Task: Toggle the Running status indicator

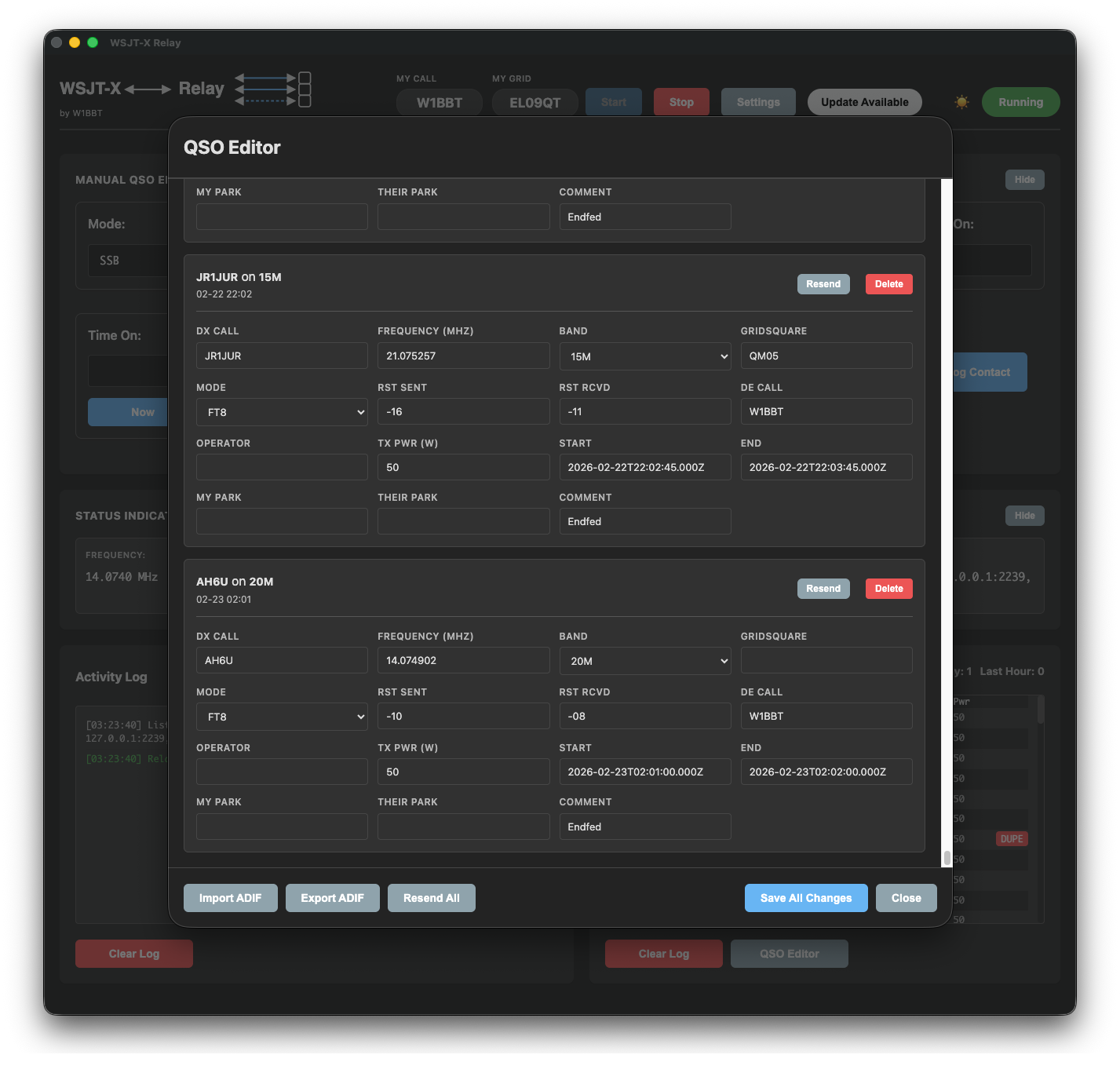Action: (1020, 102)
